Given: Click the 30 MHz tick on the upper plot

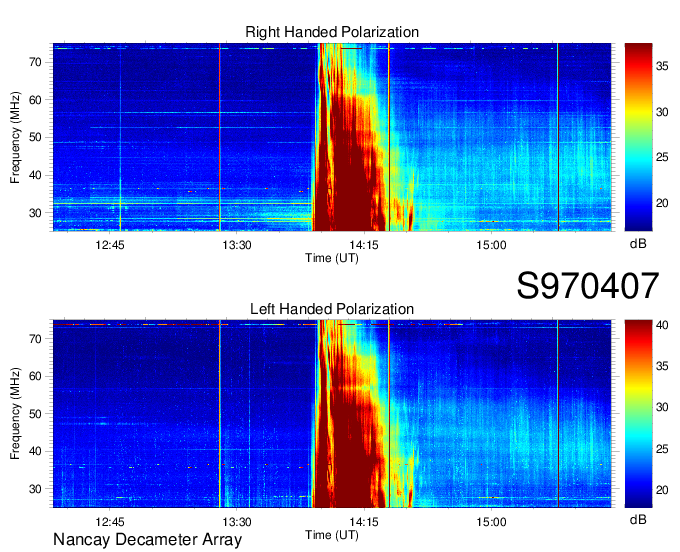Looking at the screenshot, I should coord(36,213).
